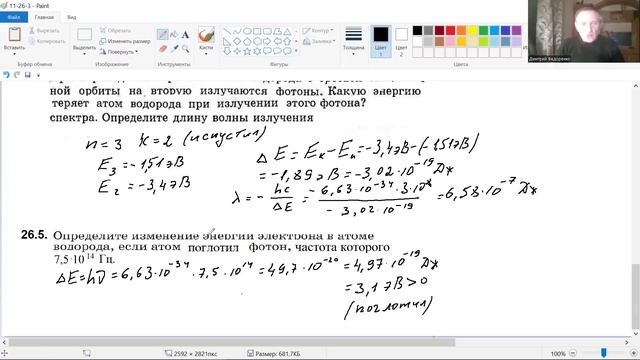
Task: Click the Вырезать (cut) scissors button
Action: (45, 31)
